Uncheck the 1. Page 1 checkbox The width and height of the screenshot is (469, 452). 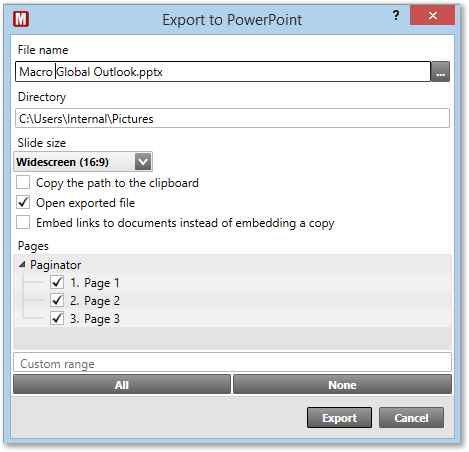click(x=57, y=282)
